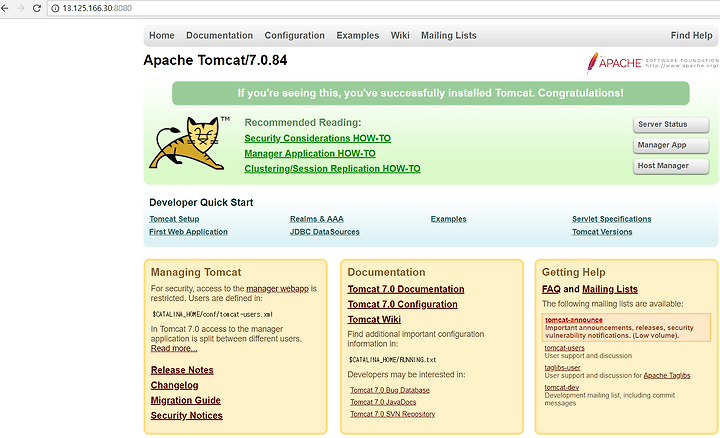Click the Read more... link
Viewport: 720px width, 438px height.
pos(174,348)
